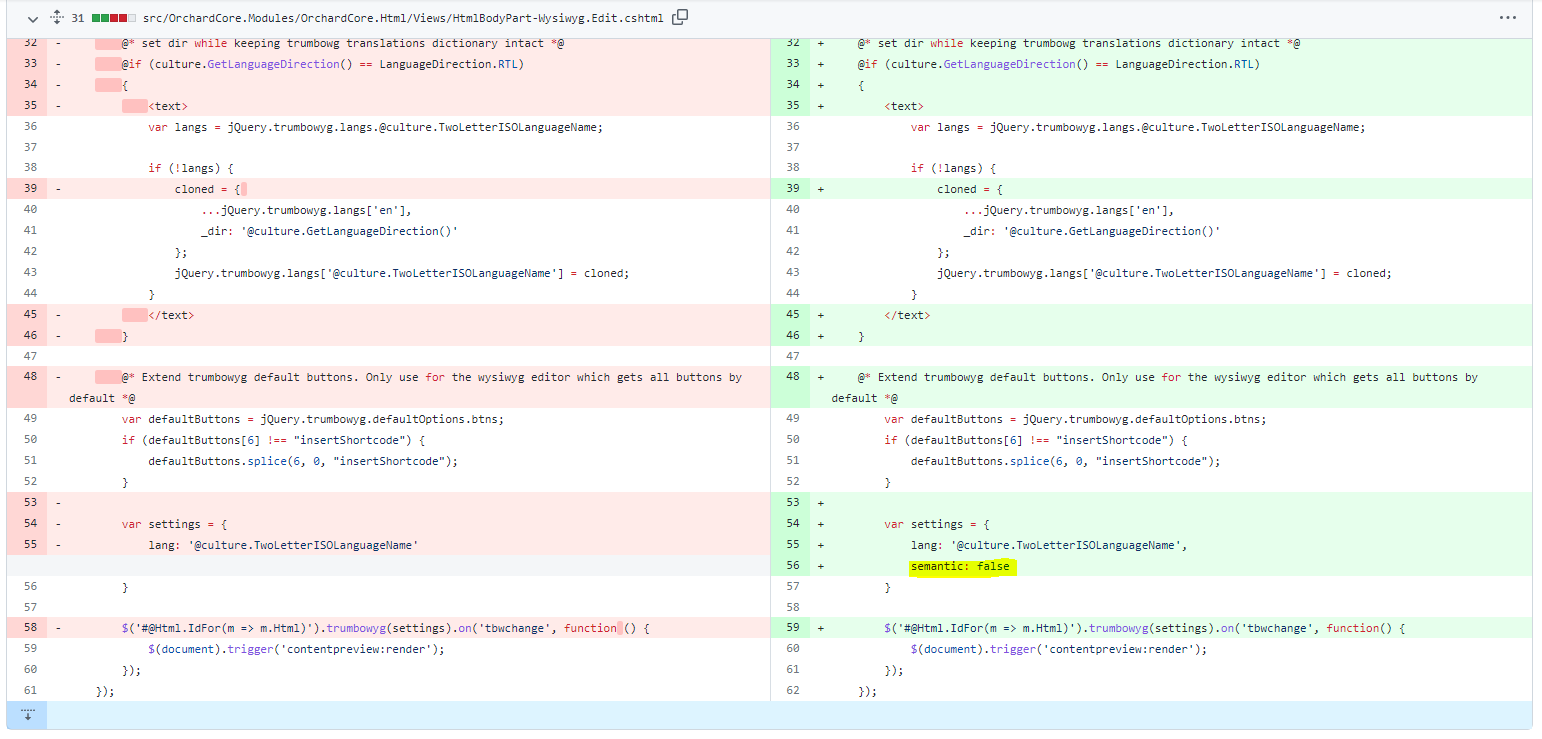Click right pane 'defaultButtons.splice(6, 0,' line
Image resolution: width=1542 pixels, height=739 pixels.
point(1065,461)
